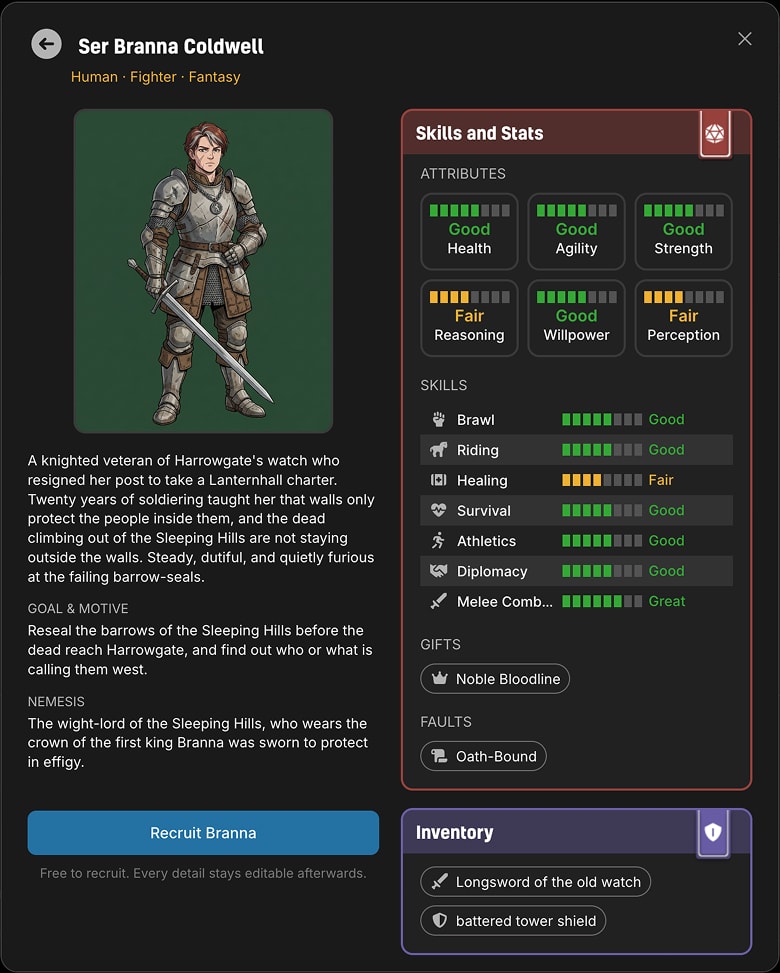Click the NEMESIS heading
The height and width of the screenshot is (973, 780).
click(x=56, y=702)
